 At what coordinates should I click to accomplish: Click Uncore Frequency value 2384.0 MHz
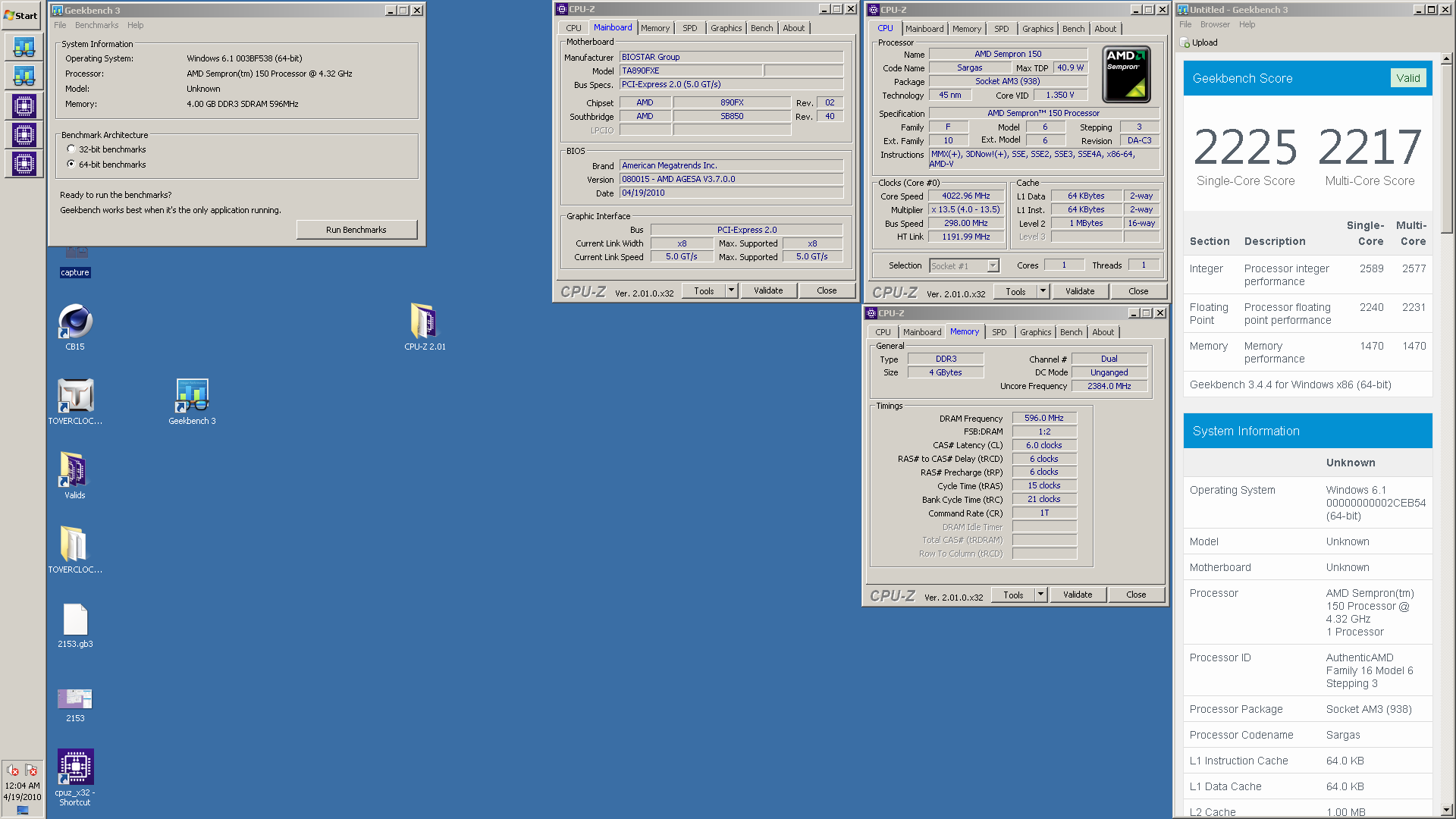(1109, 386)
